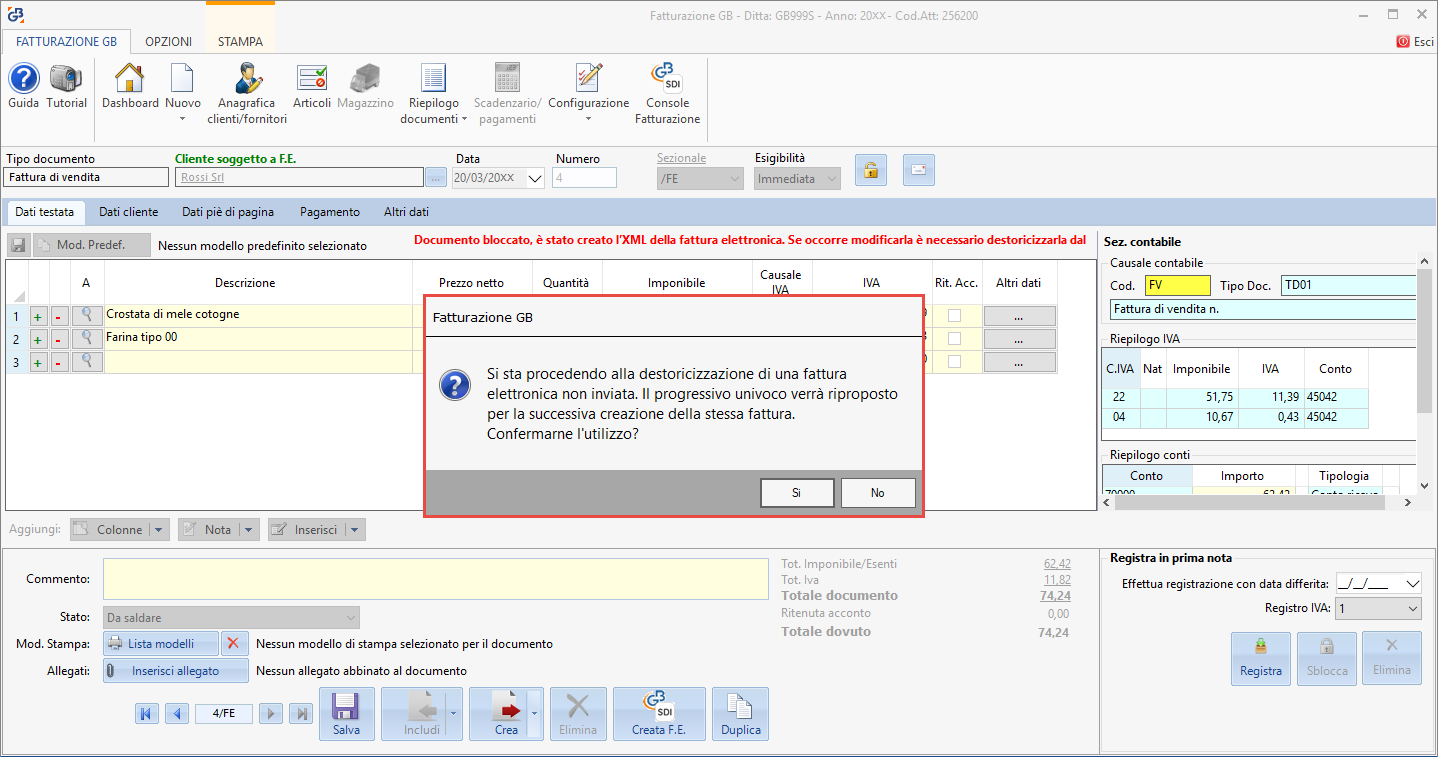Screen dimensions: 1438x757
Task: Click the minus icon in row 3
Action: point(57,362)
